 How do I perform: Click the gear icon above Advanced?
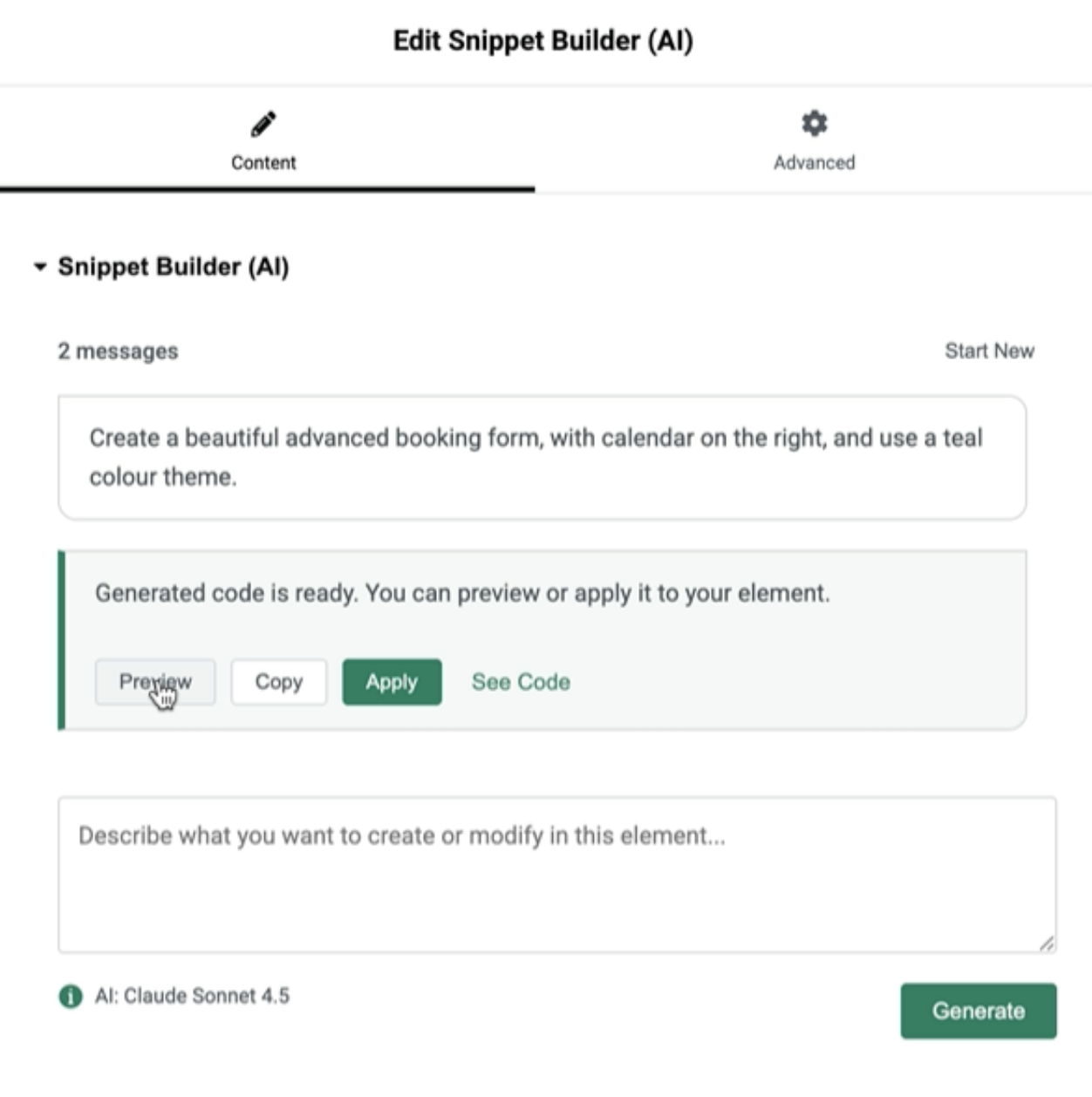[x=813, y=123]
